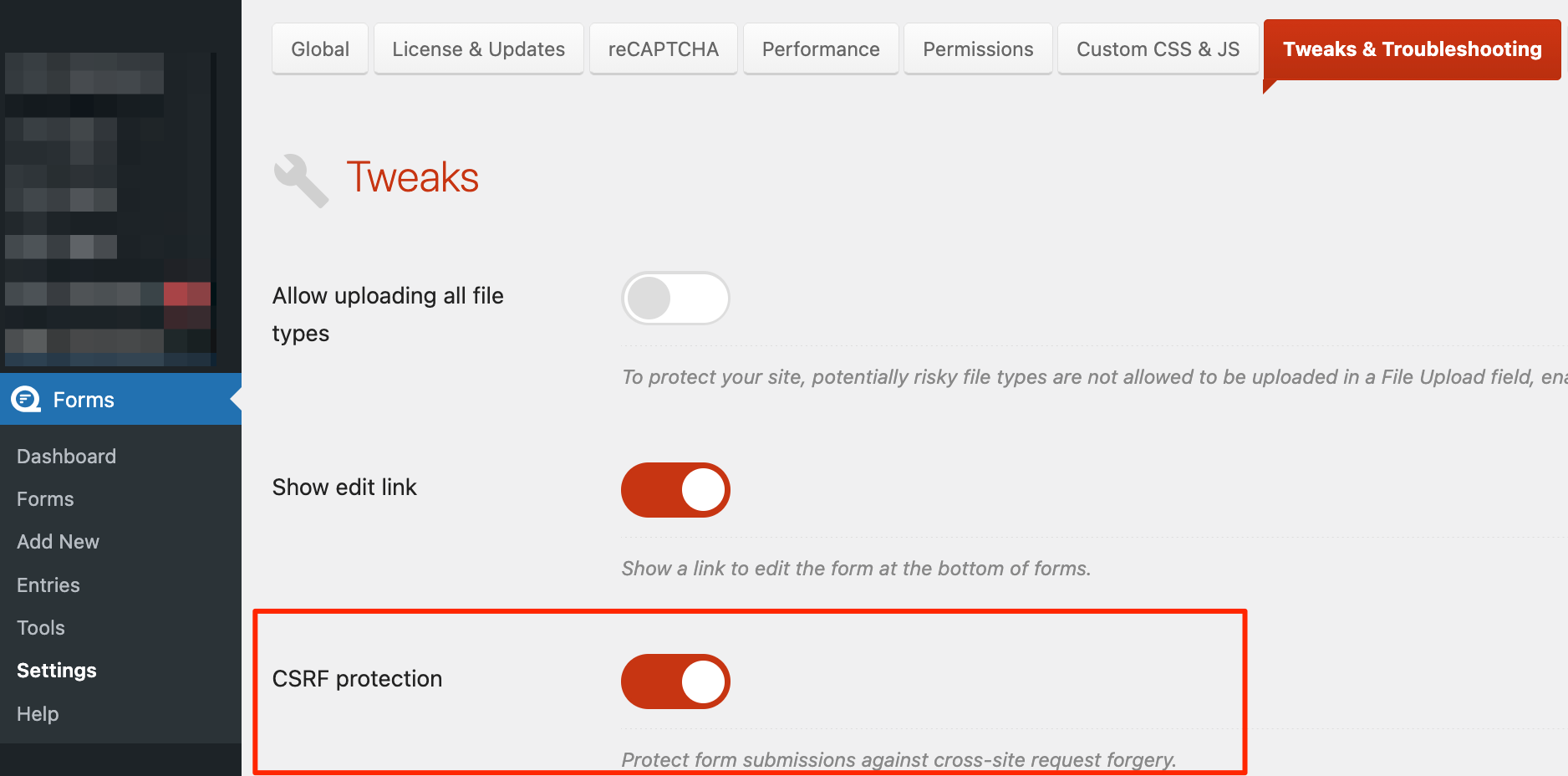Disable the CSRF protection toggle
This screenshot has width=1568, height=776.
(675, 682)
